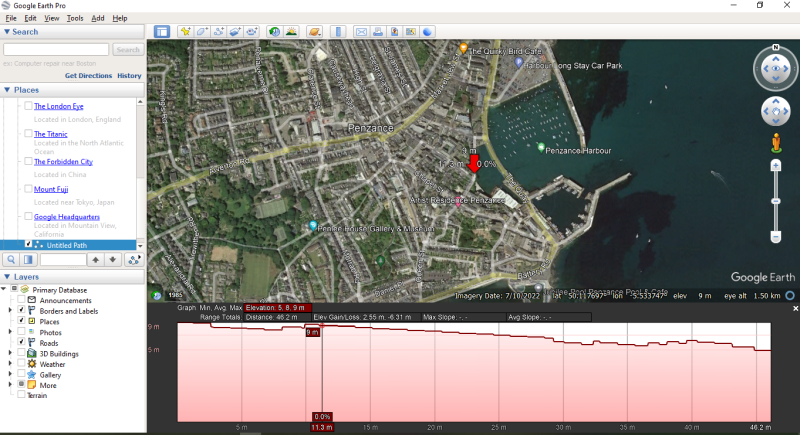
Task: Disable the Borders and Labels layer
Action: tap(21, 310)
